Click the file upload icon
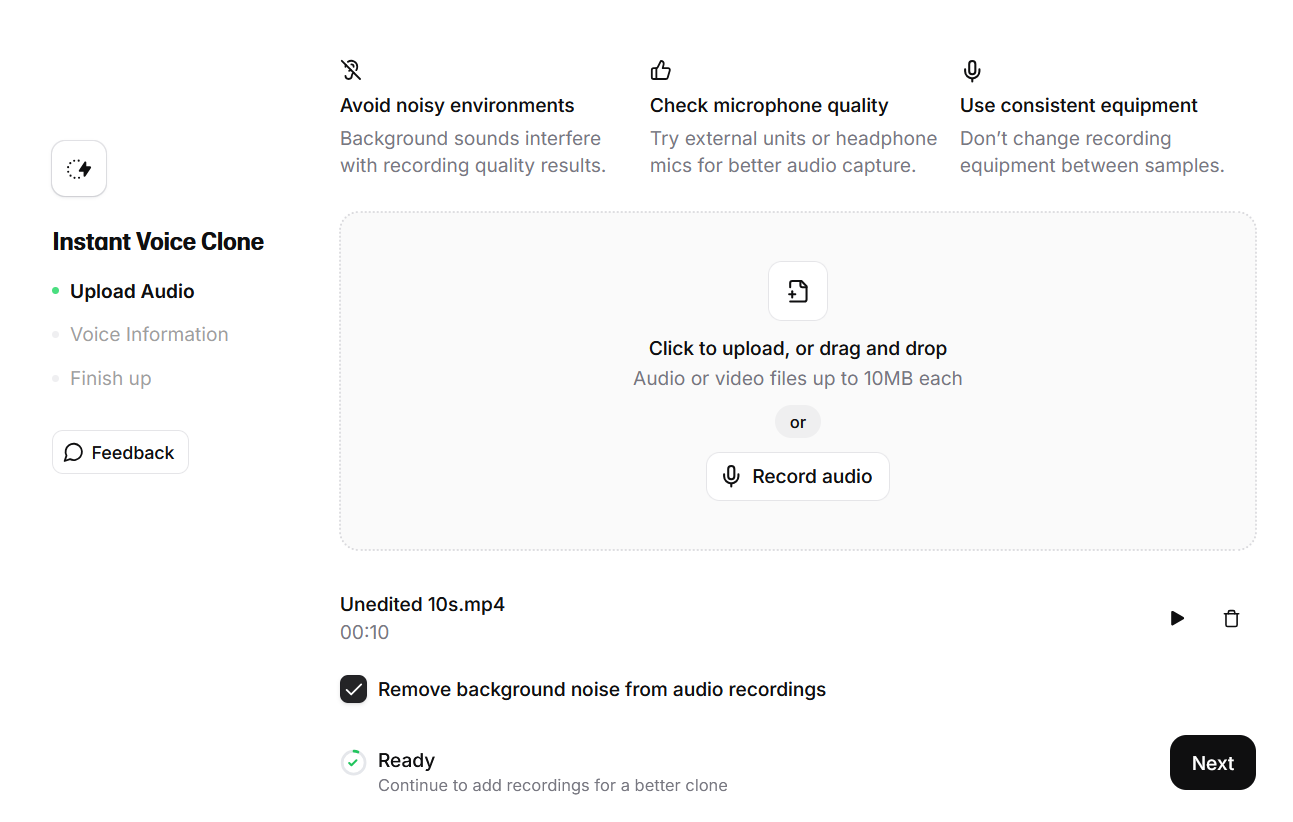The height and width of the screenshot is (822, 1293). [797, 291]
